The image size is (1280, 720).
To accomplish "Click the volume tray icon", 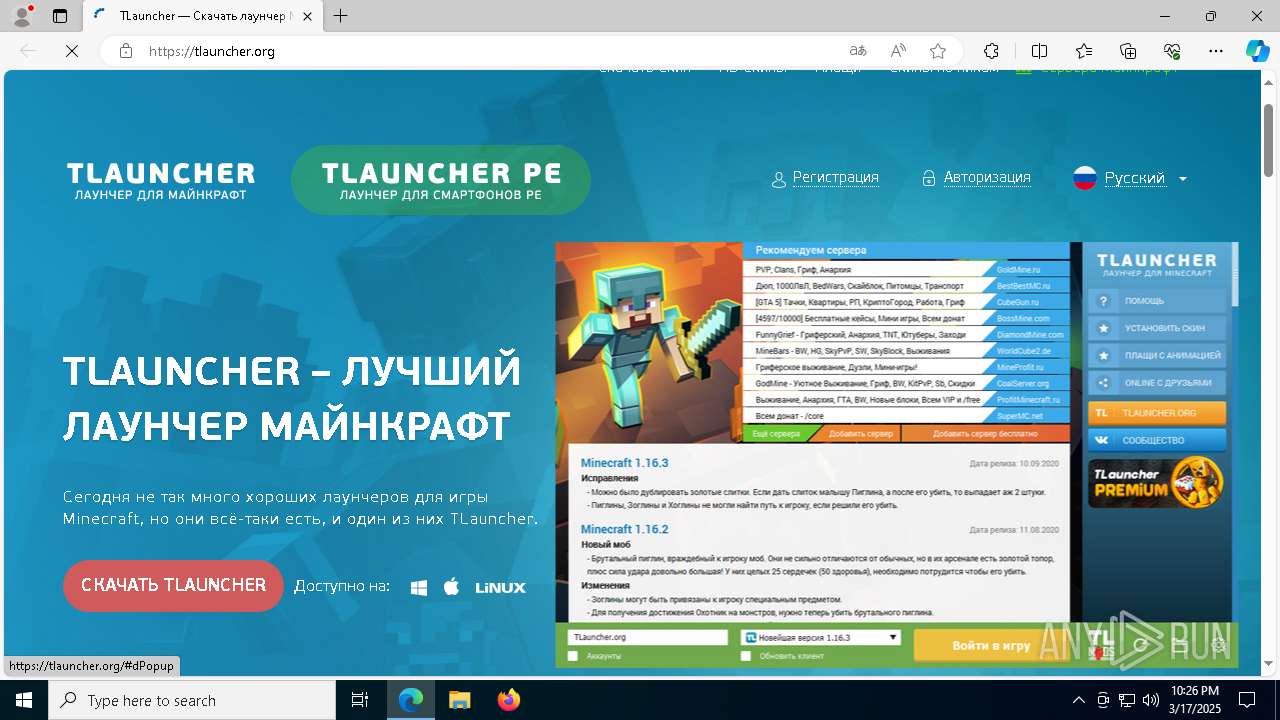I will [1151, 700].
